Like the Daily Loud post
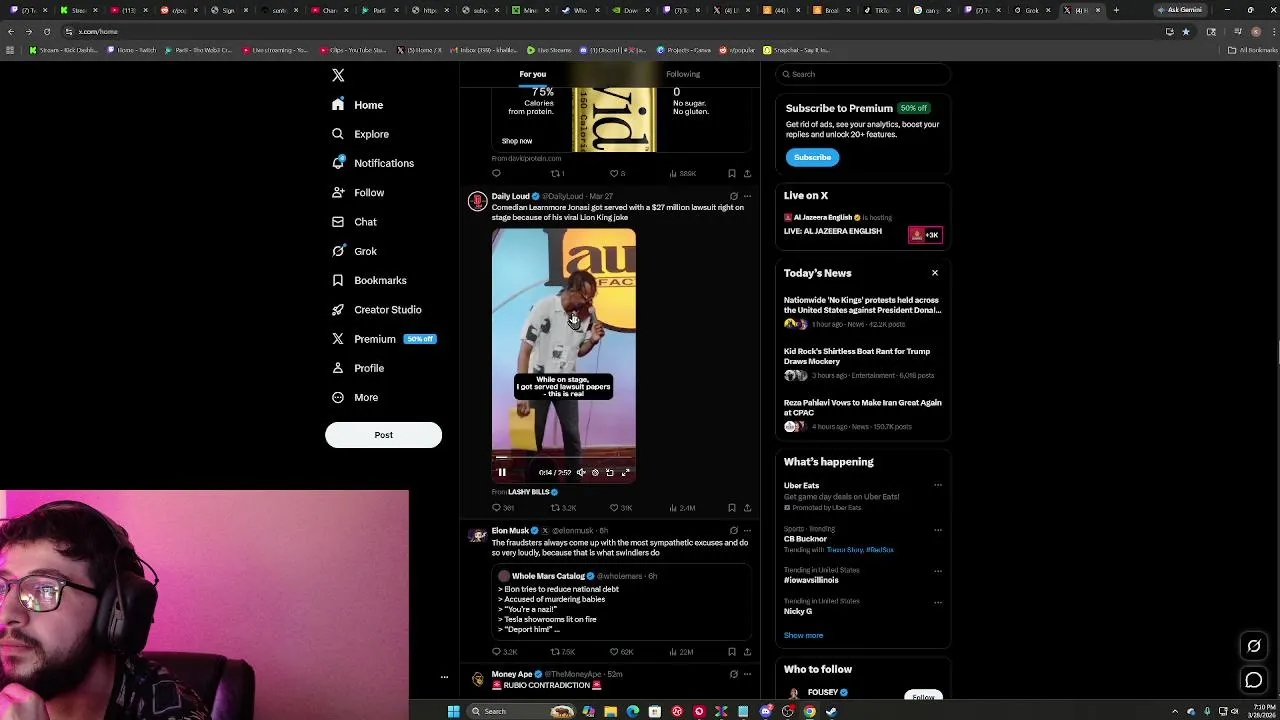The height and width of the screenshot is (720, 1280). pos(620,508)
